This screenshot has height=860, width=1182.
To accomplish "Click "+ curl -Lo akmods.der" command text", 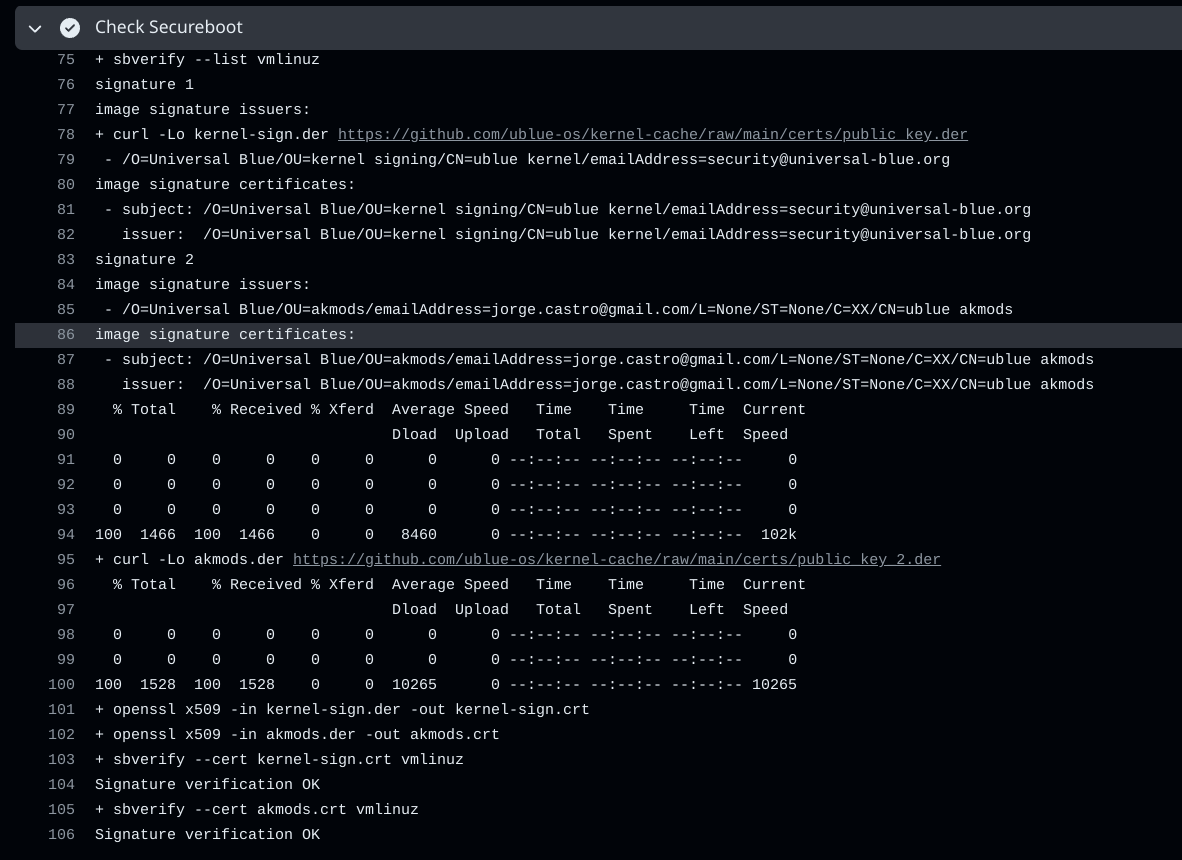I will pos(189,559).
